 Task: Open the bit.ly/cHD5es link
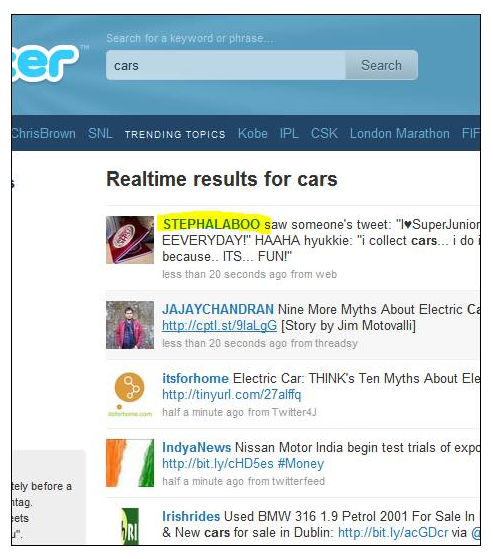(x=218, y=463)
